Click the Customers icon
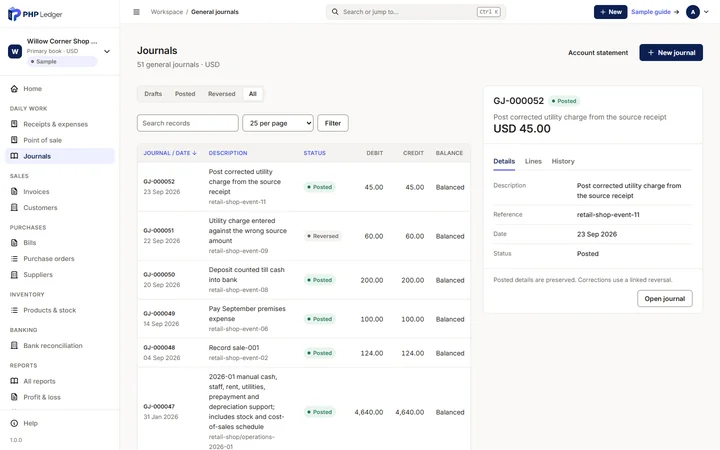The image size is (720, 450). click(14, 208)
